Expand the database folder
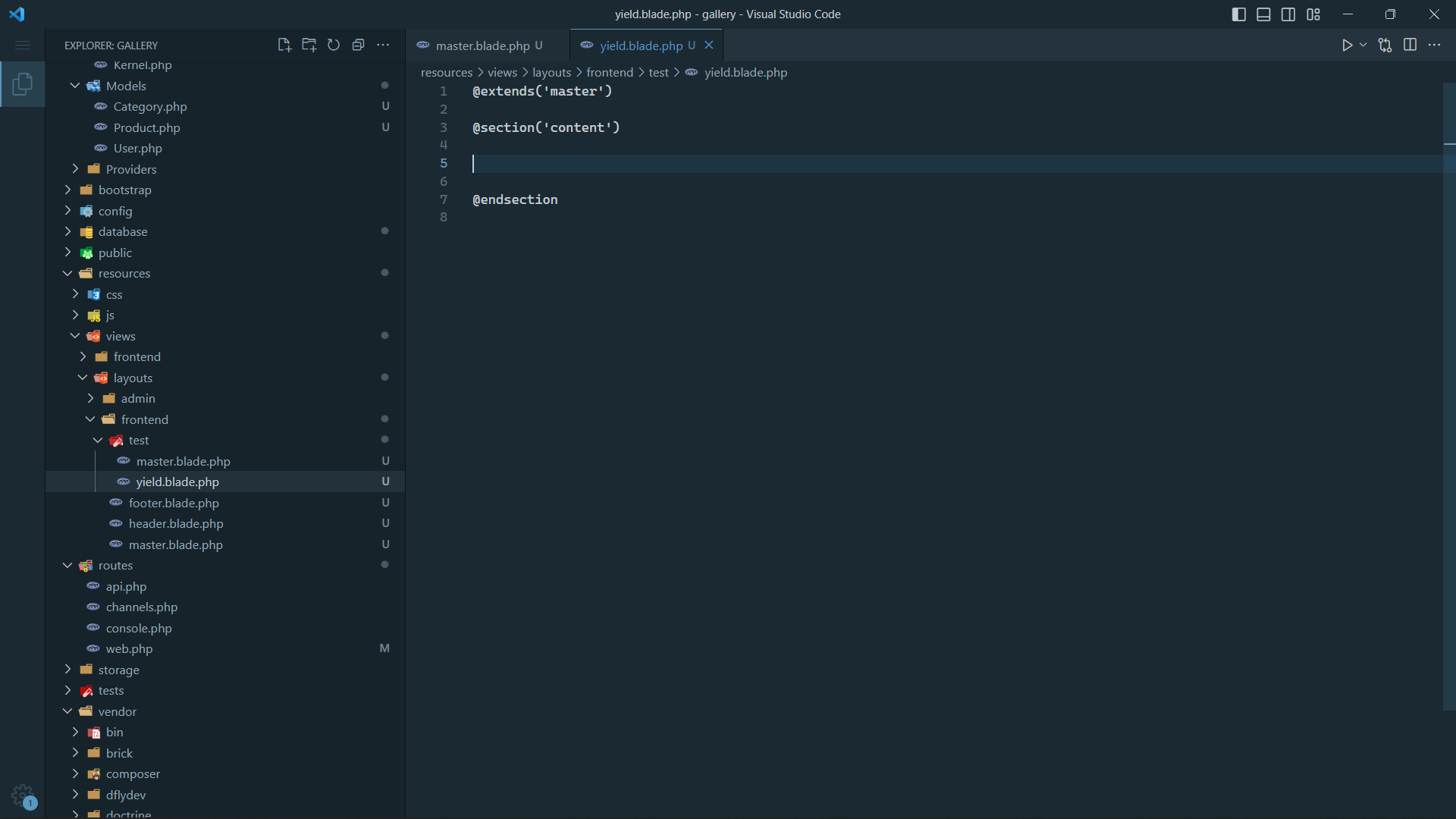Image resolution: width=1456 pixels, height=819 pixels. [x=225, y=232]
